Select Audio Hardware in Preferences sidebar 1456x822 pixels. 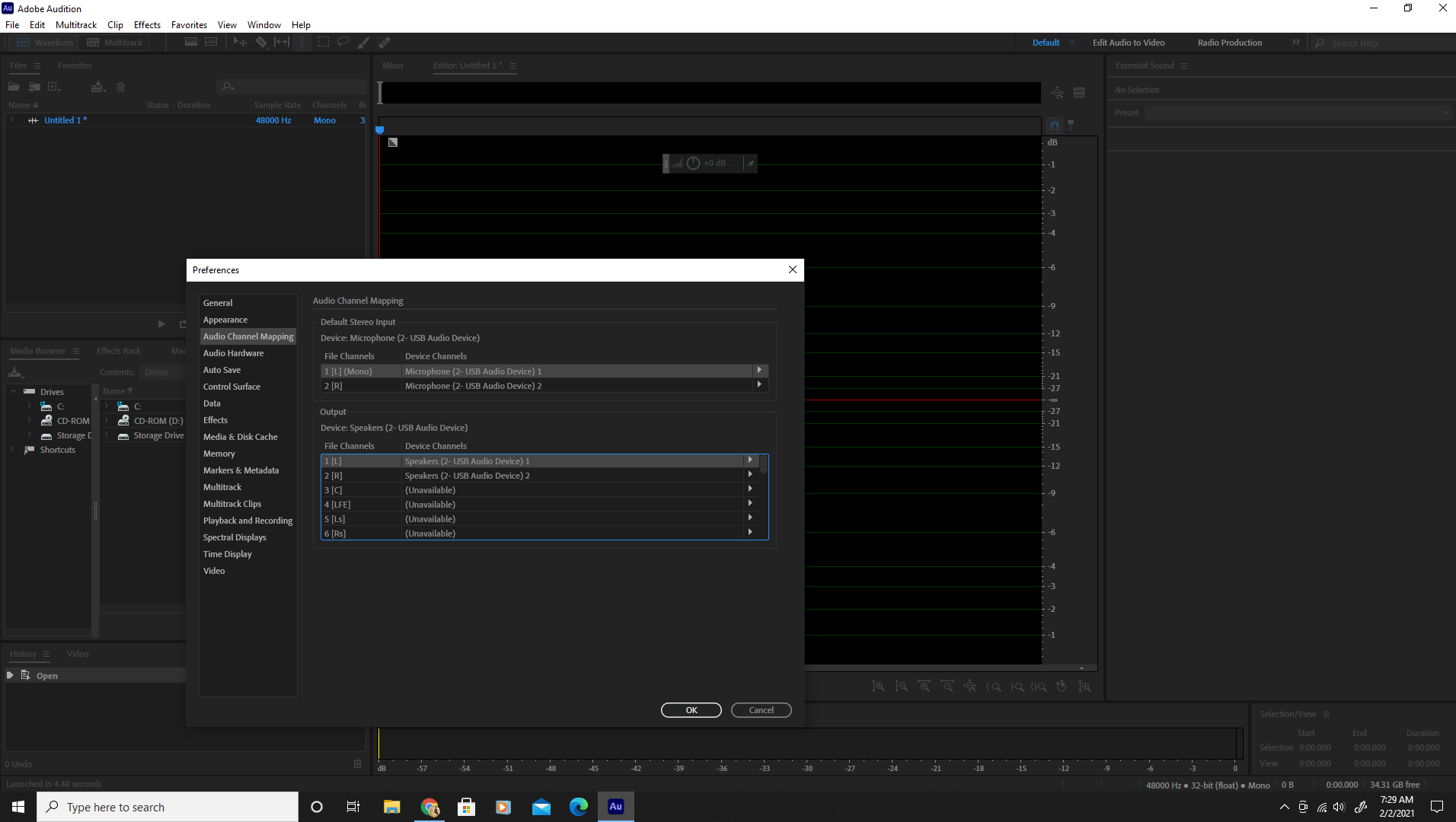click(233, 352)
